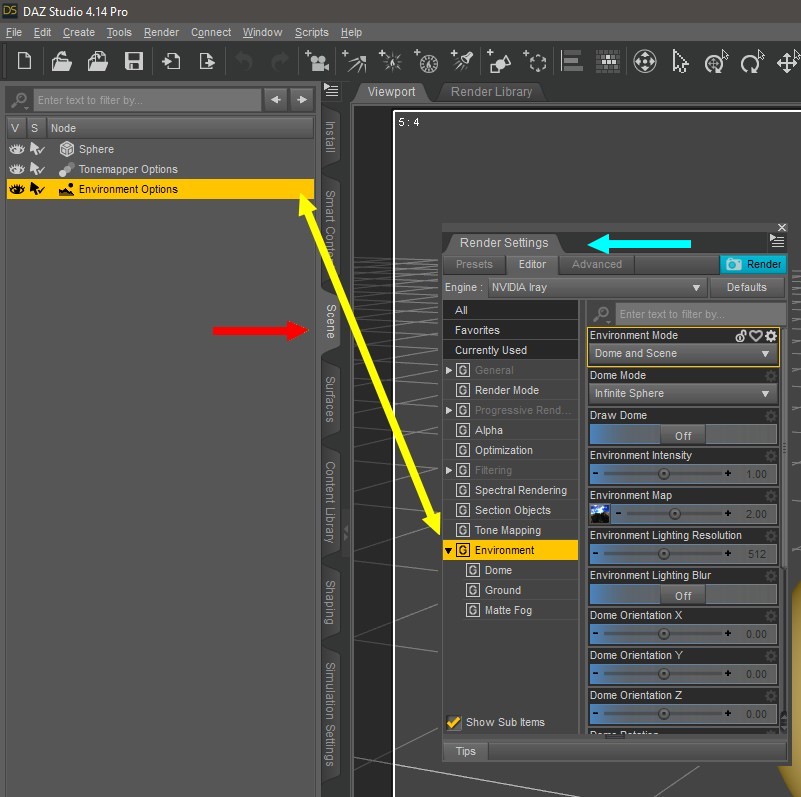The width and height of the screenshot is (801, 797).
Task: Expand the Filtering settings group
Action: tap(449, 470)
